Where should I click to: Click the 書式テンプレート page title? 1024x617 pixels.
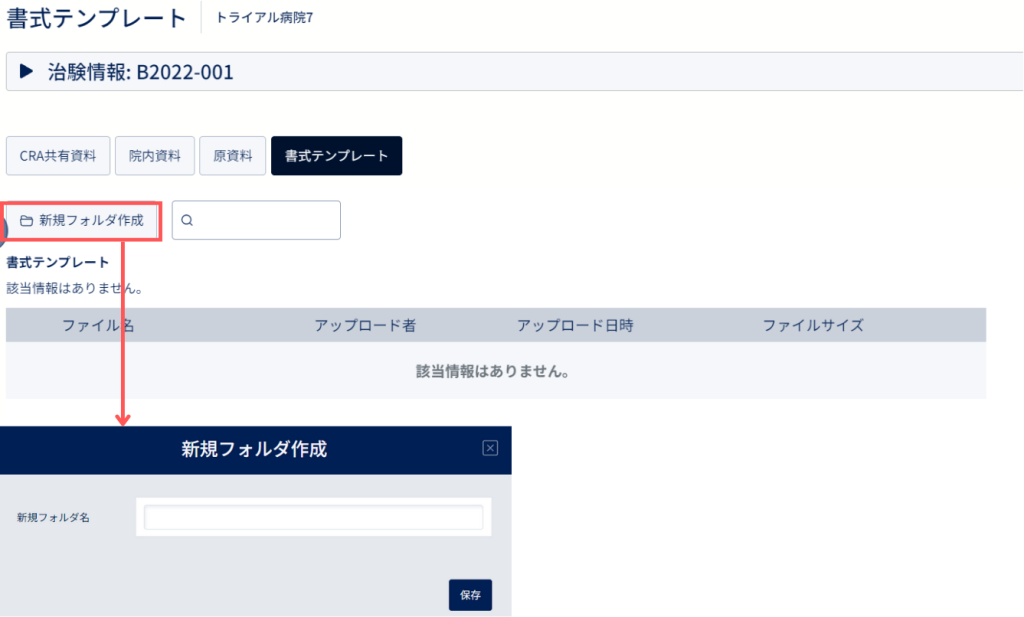click(x=97, y=18)
